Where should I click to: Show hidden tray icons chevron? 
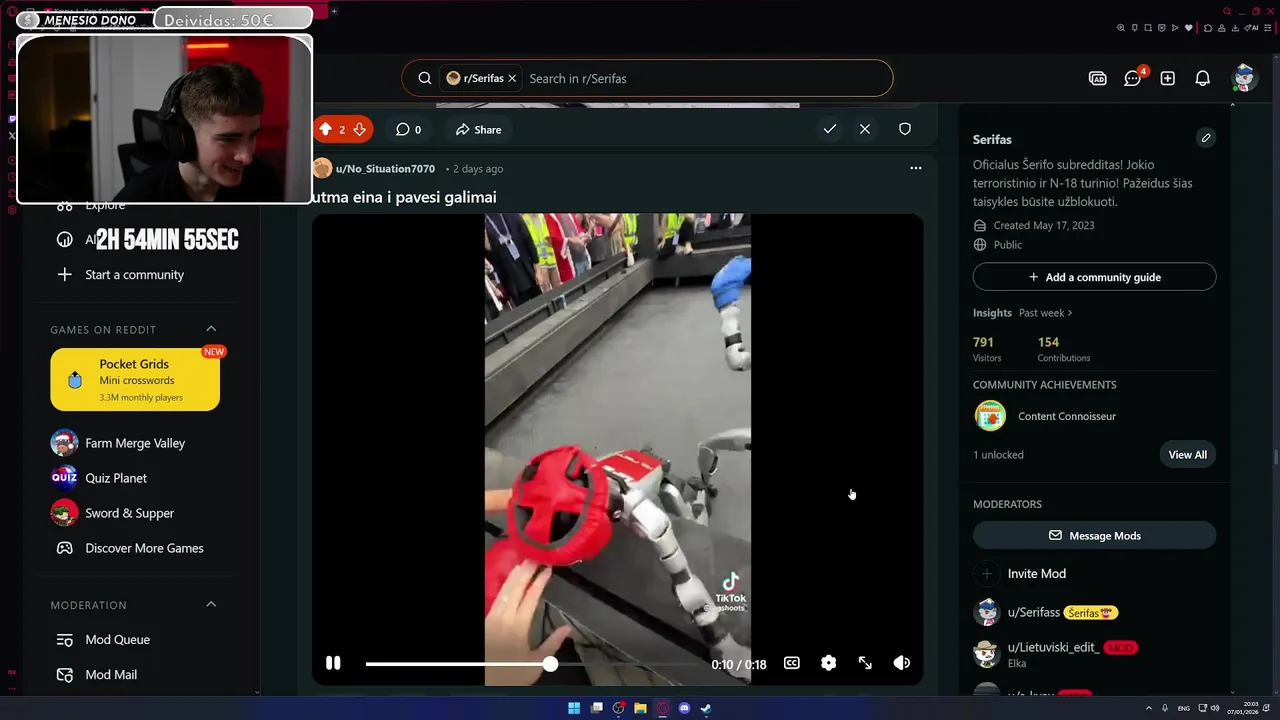[1148, 708]
